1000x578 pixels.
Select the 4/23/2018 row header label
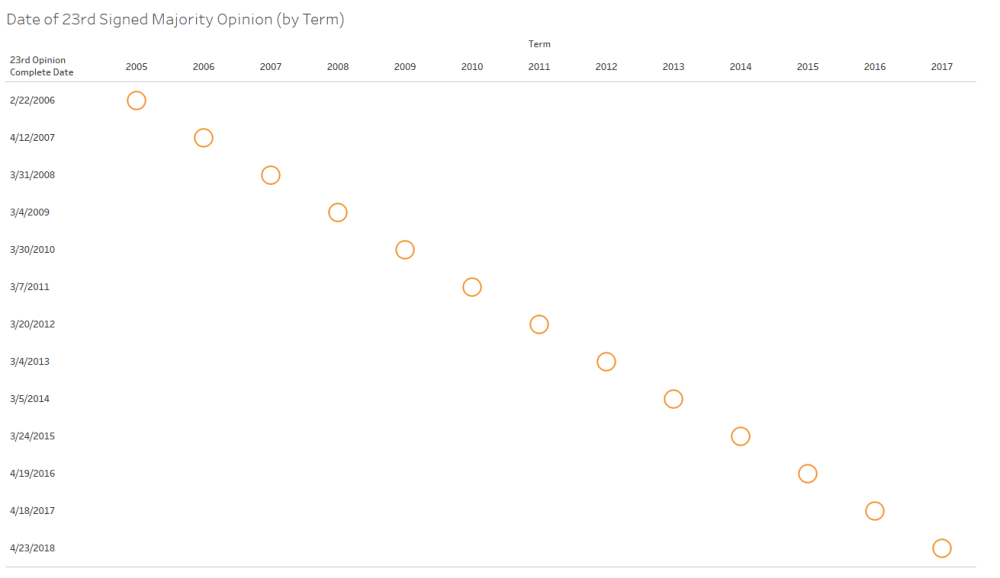(32, 548)
